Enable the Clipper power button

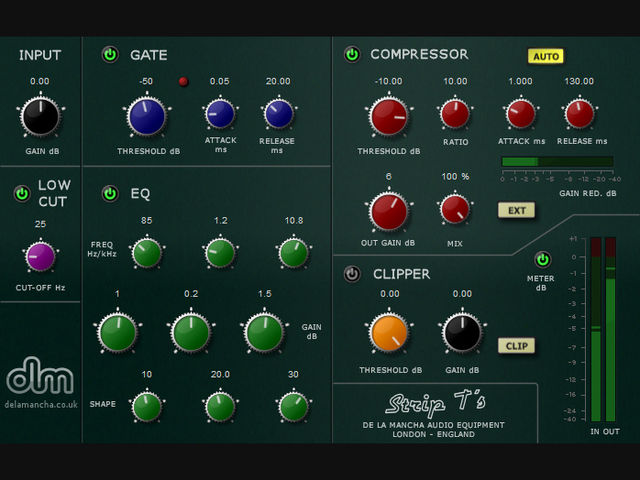(352, 274)
